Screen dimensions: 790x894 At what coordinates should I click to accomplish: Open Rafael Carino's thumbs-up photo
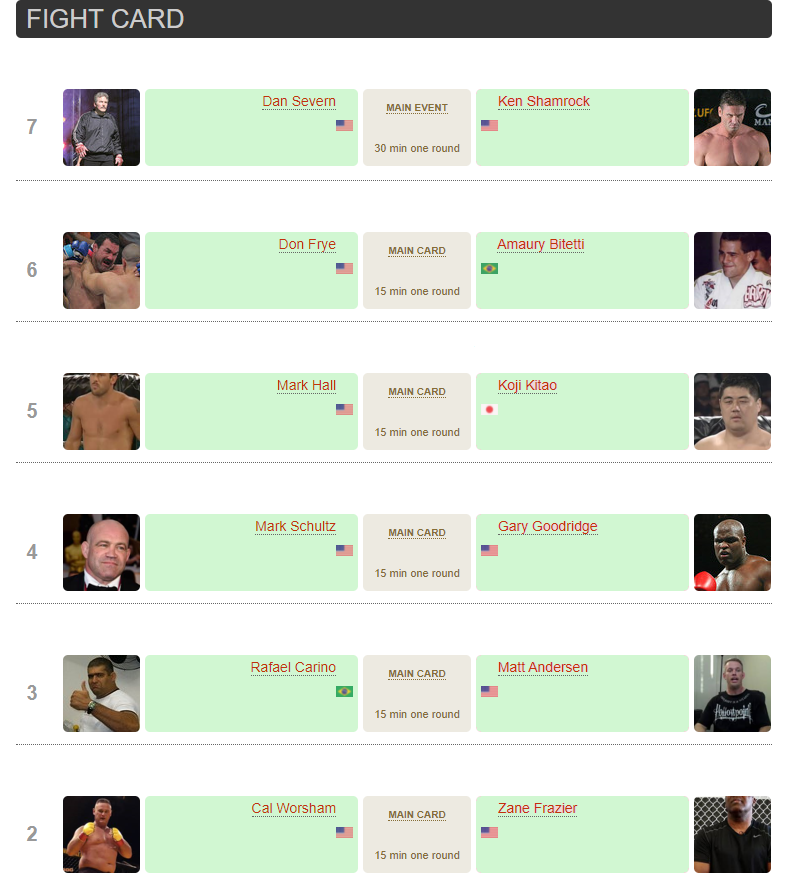(x=101, y=693)
